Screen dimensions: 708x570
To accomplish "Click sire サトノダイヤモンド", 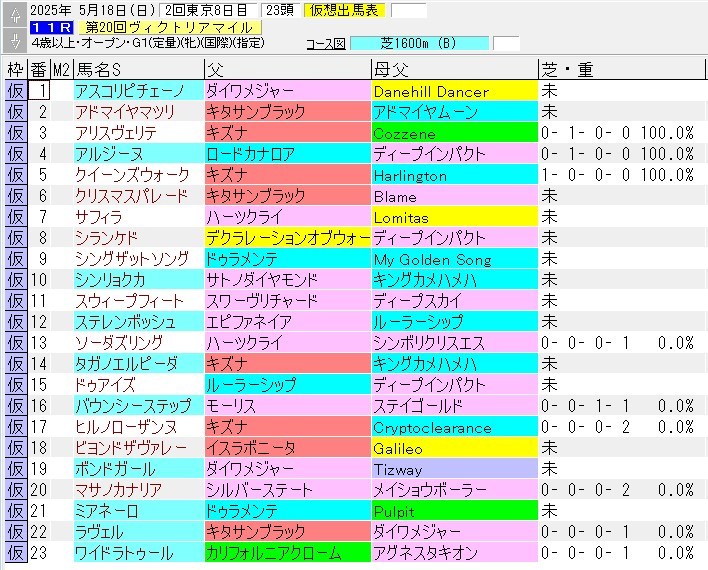I will click(288, 280).
